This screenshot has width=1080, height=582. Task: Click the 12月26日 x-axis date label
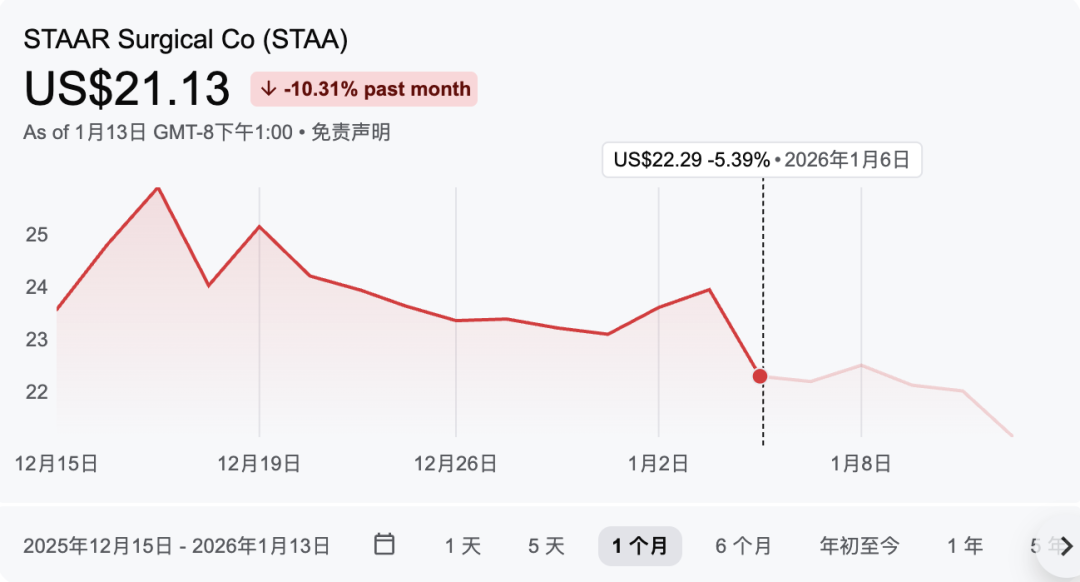tap(456, 463)
